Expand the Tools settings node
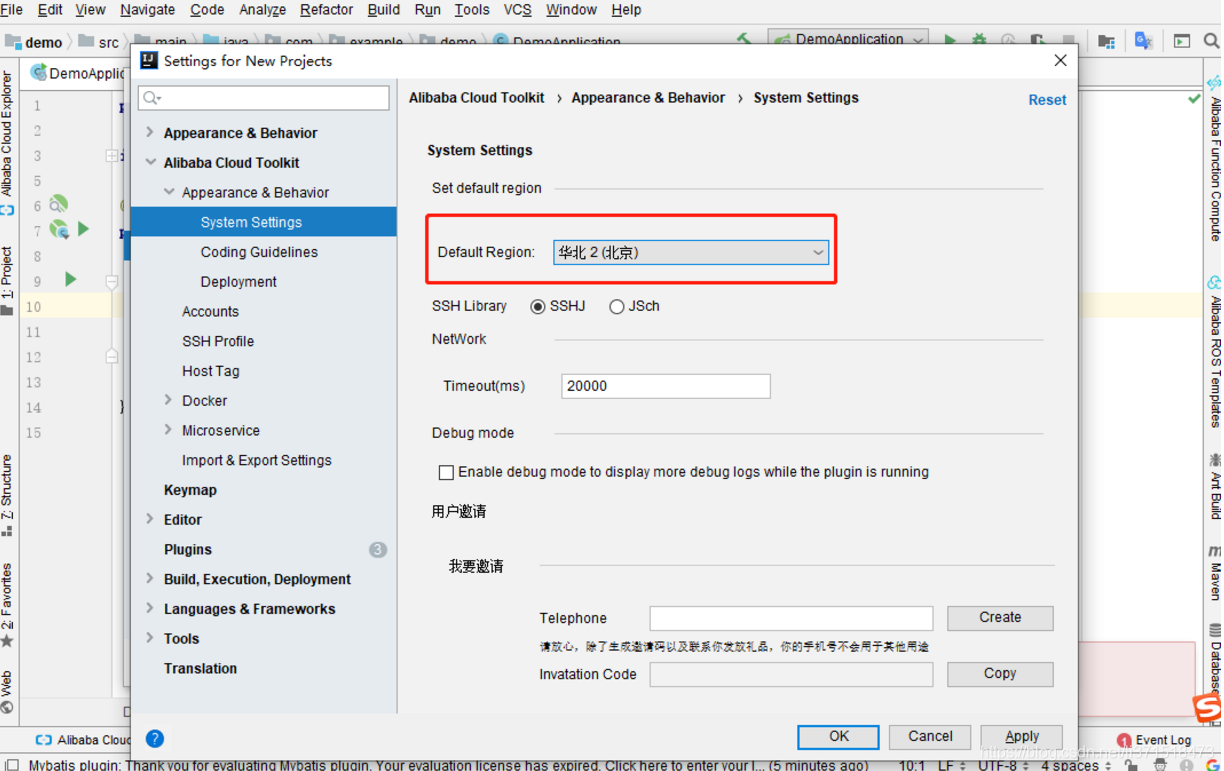1224x771 pixels. (150, 638)
